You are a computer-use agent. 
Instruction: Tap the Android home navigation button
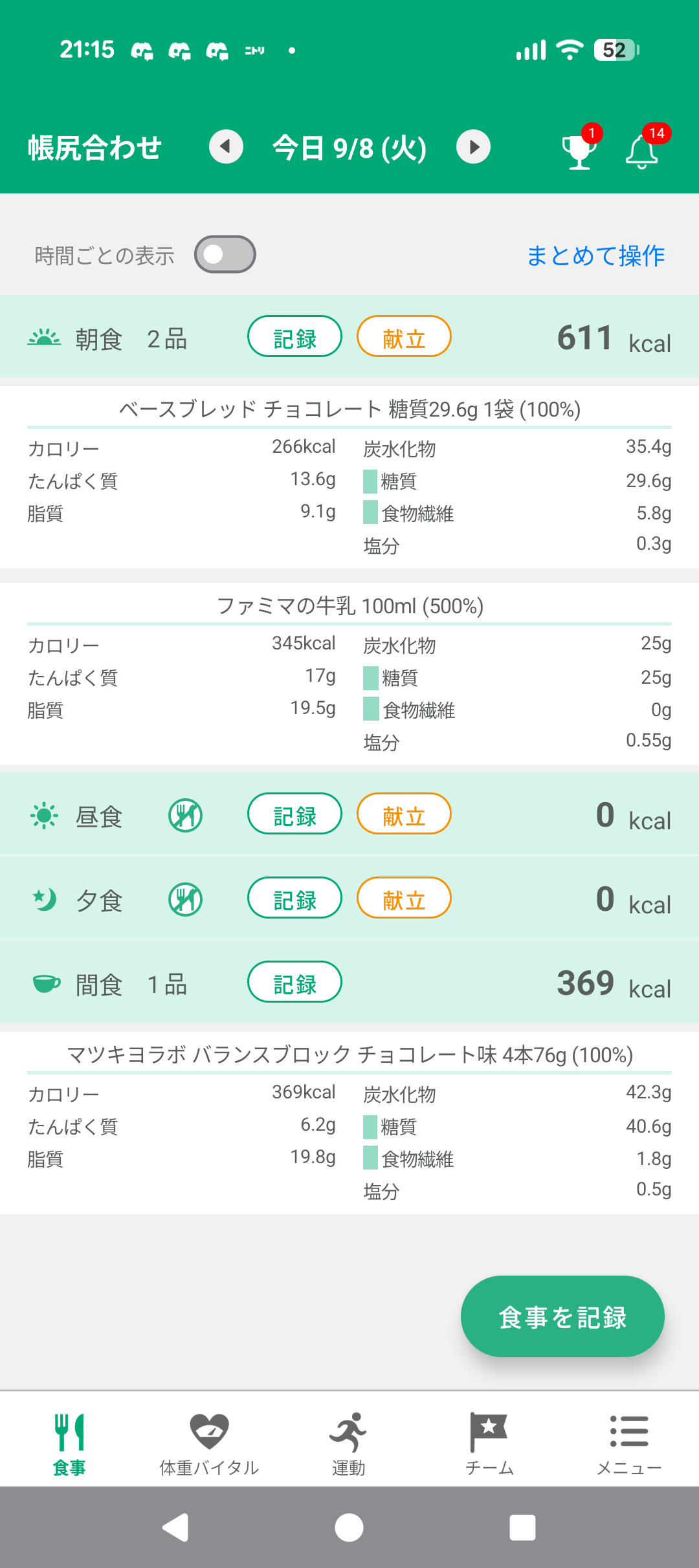[349, 1528]
